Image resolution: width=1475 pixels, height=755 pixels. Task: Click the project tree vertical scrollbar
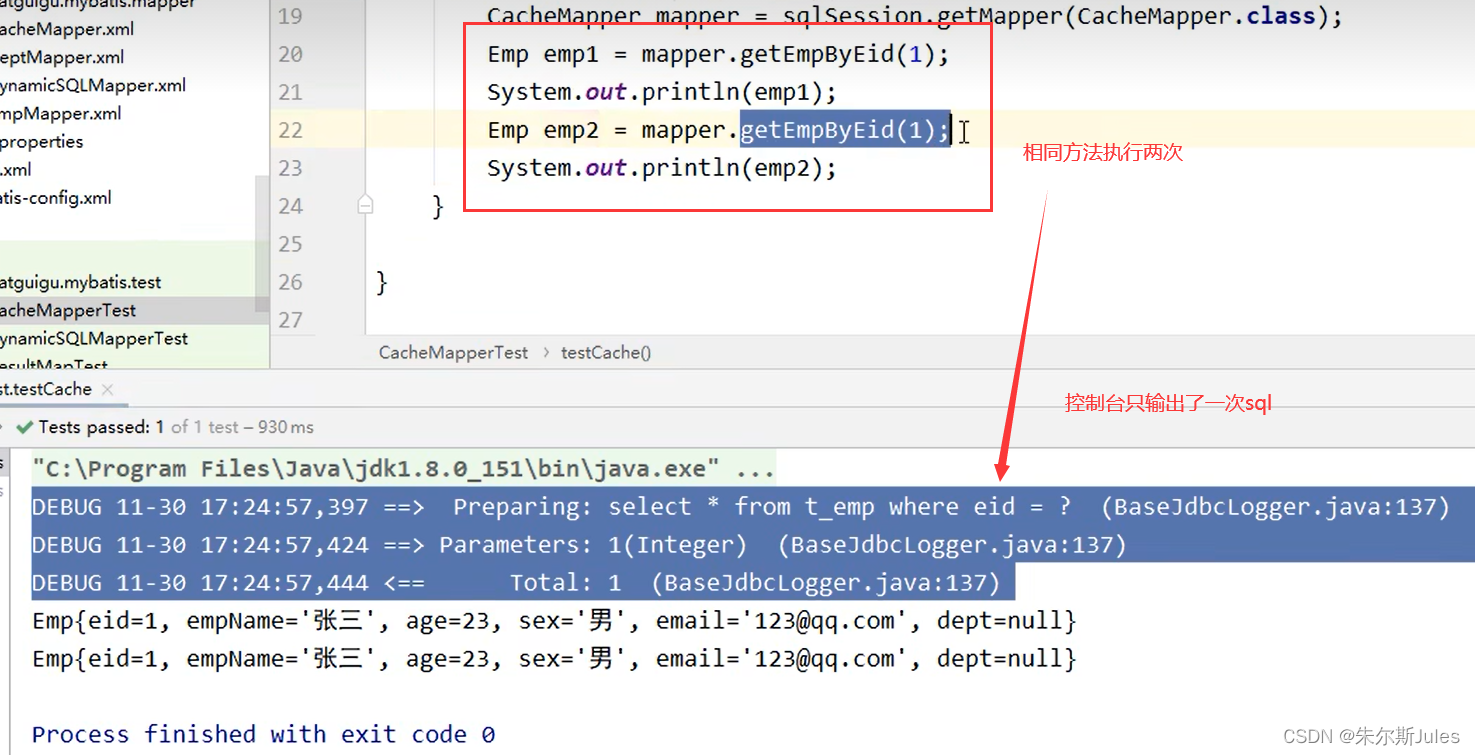[262, 243]
